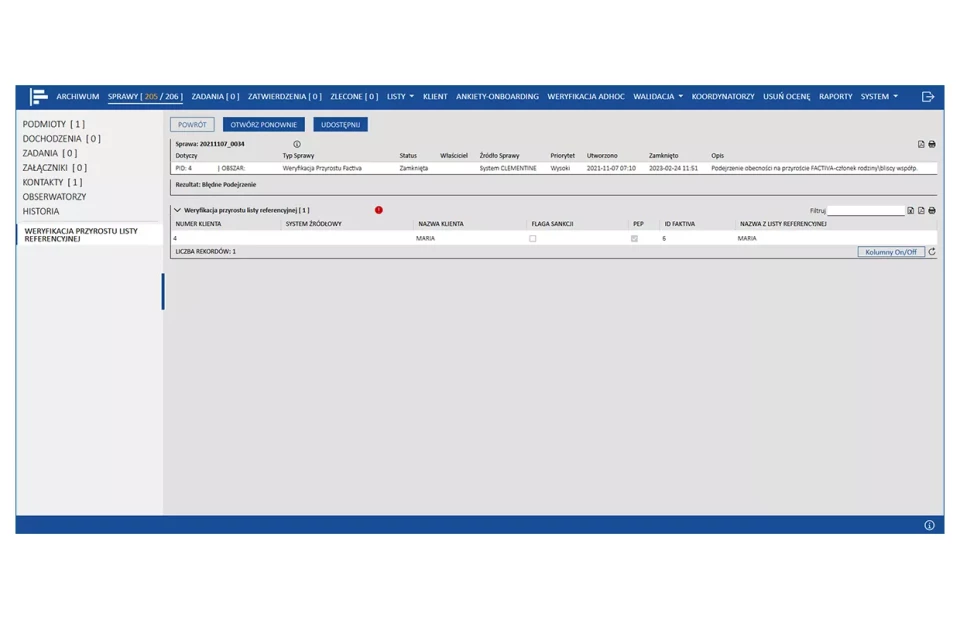The width and height of the screenshot is (960, 619).
Task: Click the Filtruj text input field
Action: 865,211
